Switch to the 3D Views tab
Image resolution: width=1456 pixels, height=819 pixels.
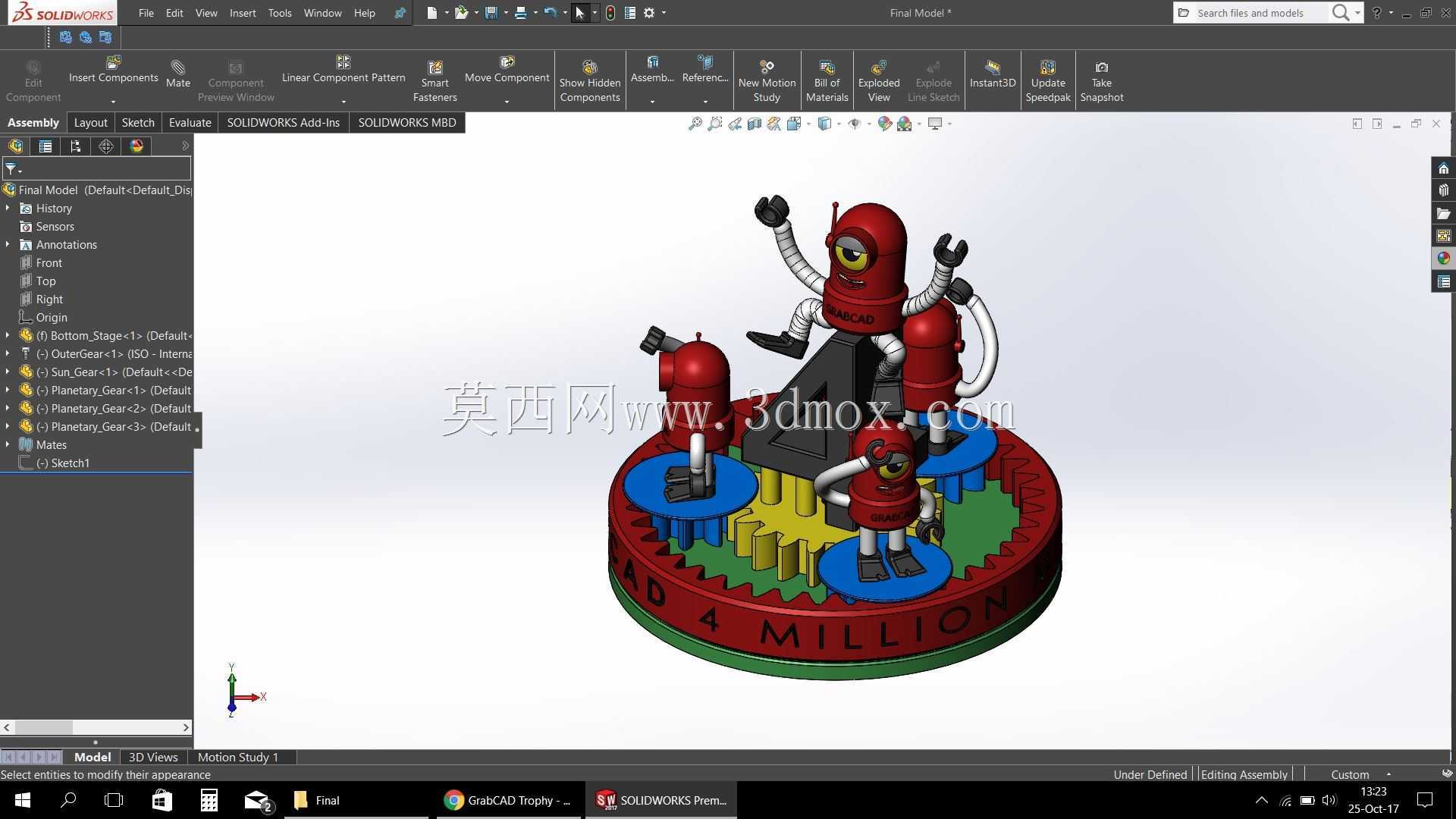tap(153, 757)
